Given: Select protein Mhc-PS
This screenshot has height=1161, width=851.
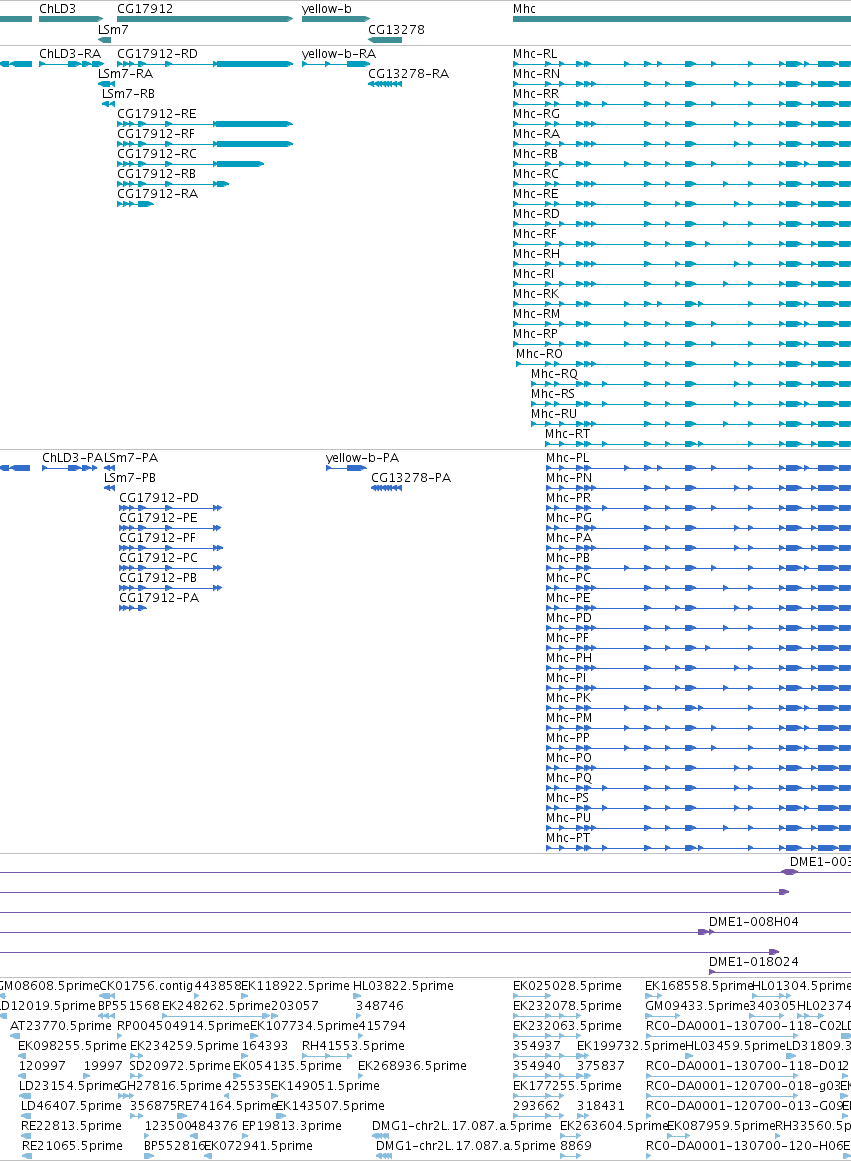Looking at the screenshot, I should [x=567, y=798].
